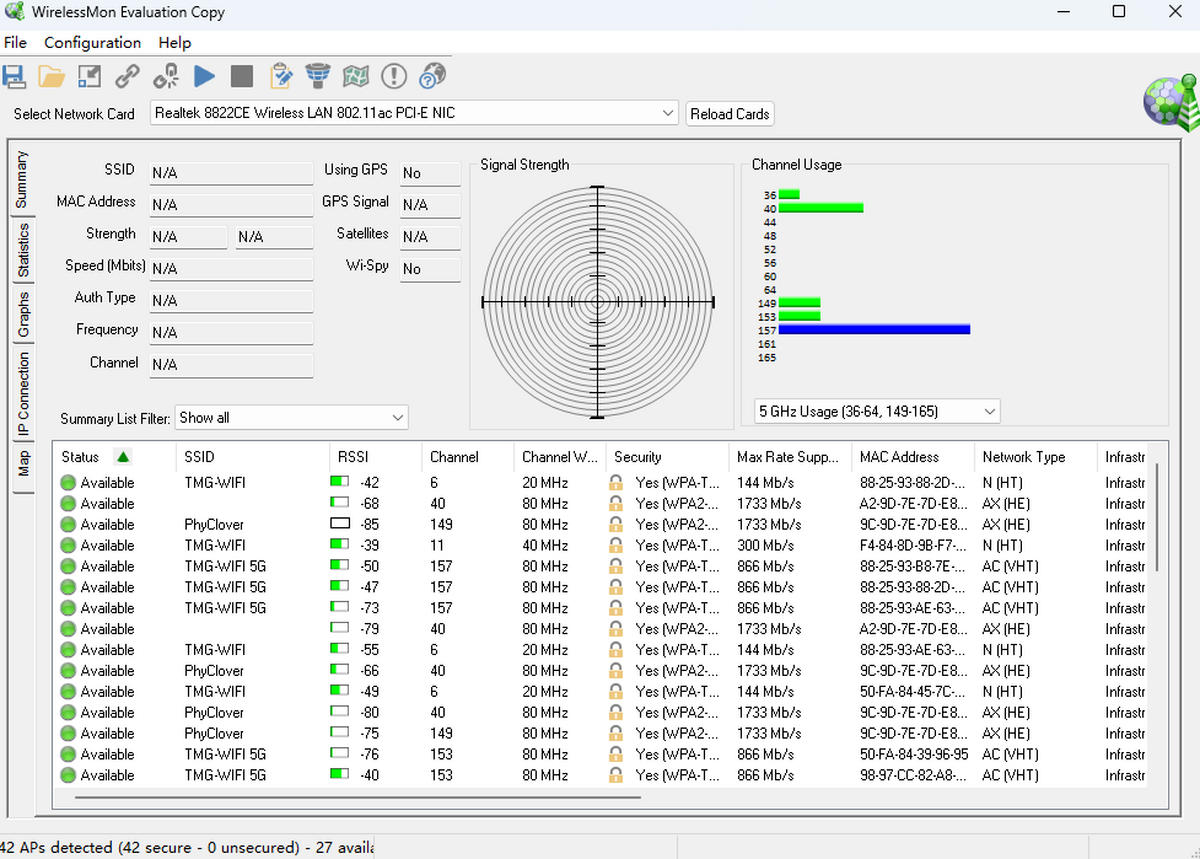The width and height of the screenshot is (1200, 859).
Task: Sort by the Security column header
Action: tap(667, 457)
